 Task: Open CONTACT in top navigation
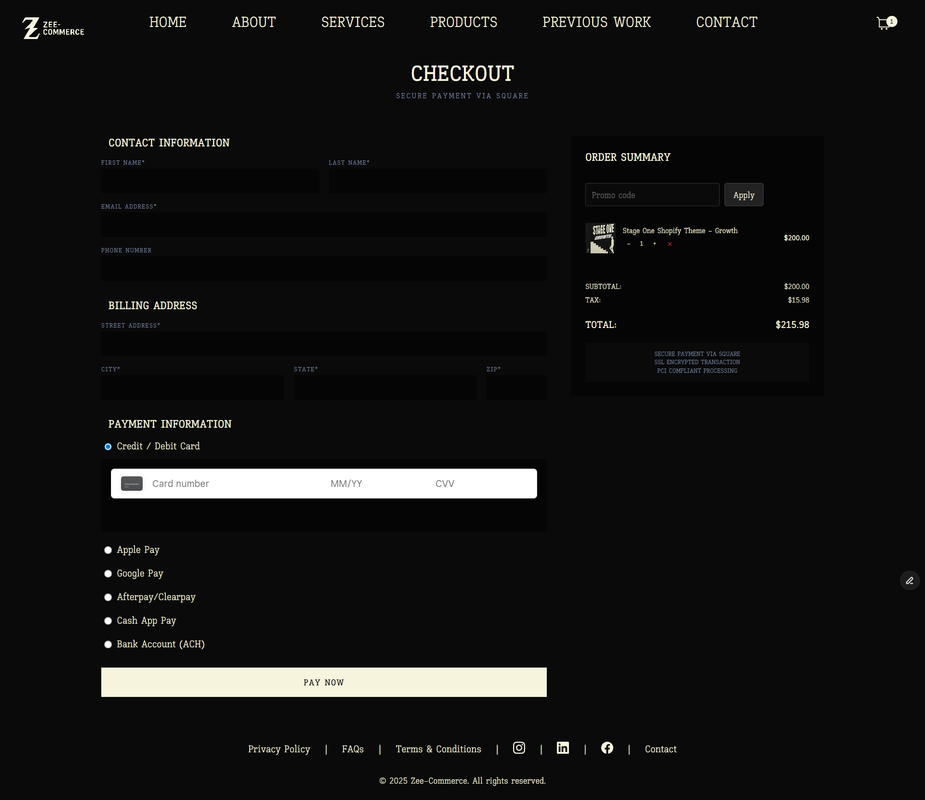pyautogui.click(x=727, y=22)
